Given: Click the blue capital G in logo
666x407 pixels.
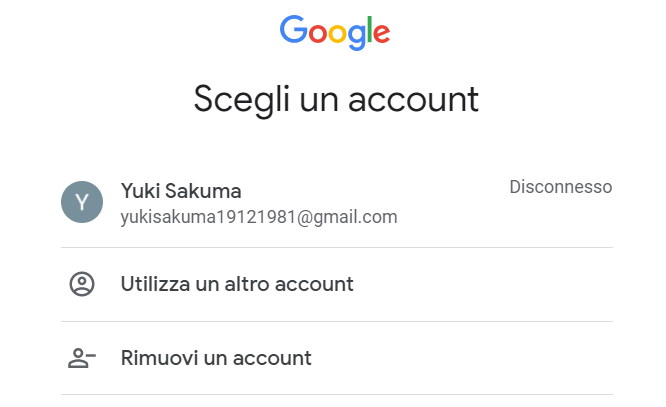Looking at the screenshot, I should click(293, 30).
